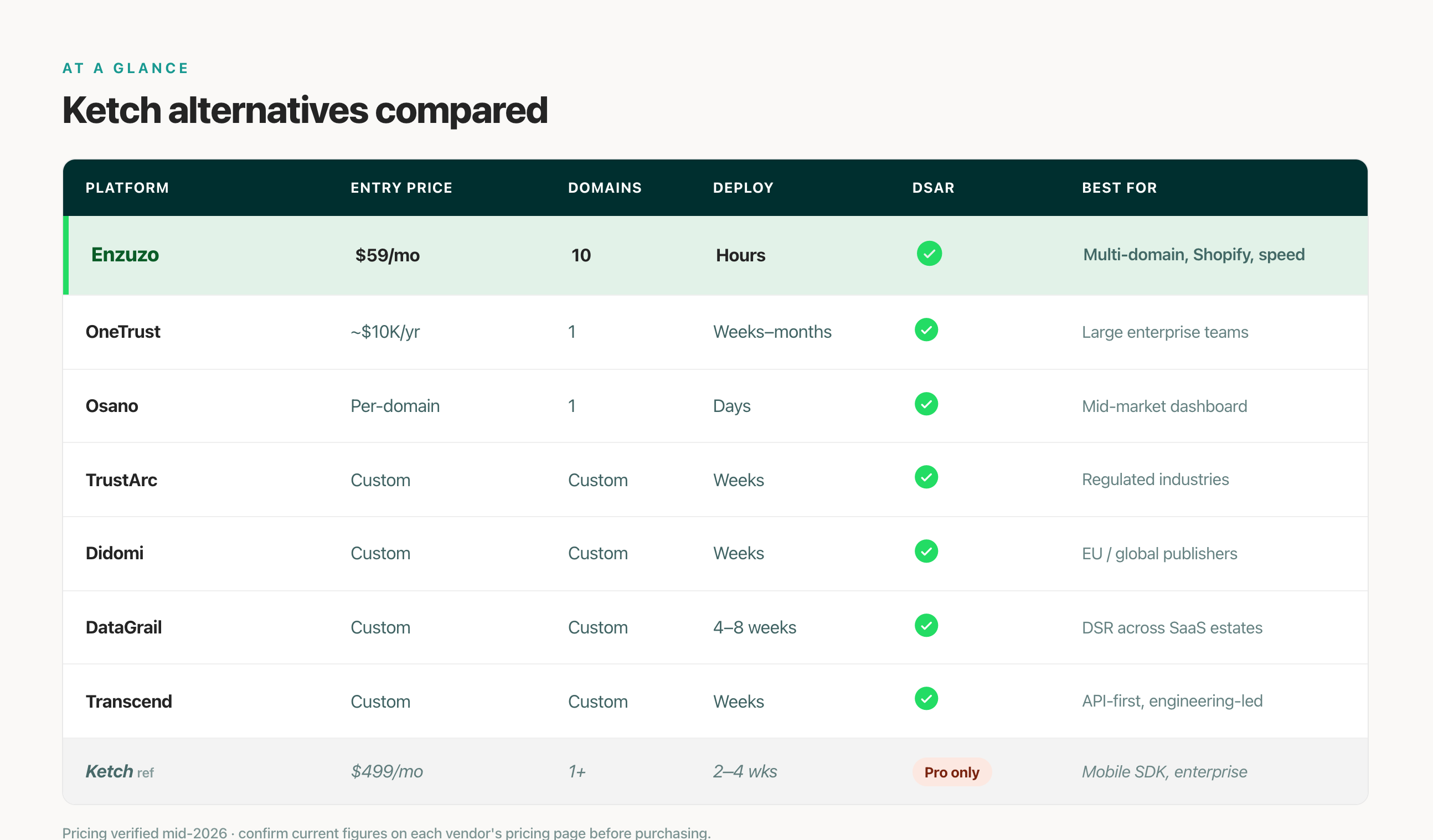Click the 1+ domains value for Ketch

(577, 771)
